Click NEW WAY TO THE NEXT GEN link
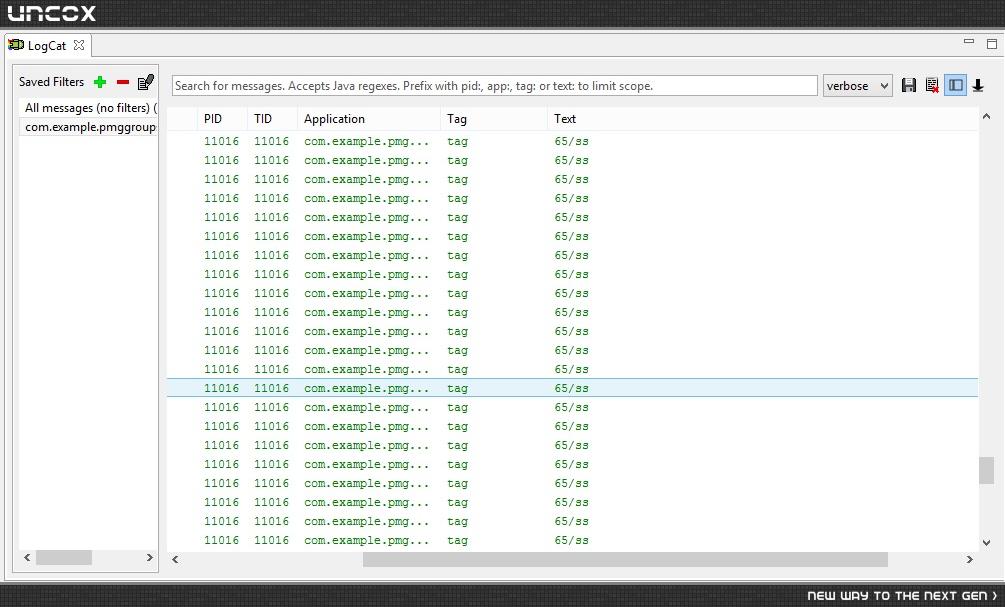The image size is (1005, 607). click(x=902, y=595)
